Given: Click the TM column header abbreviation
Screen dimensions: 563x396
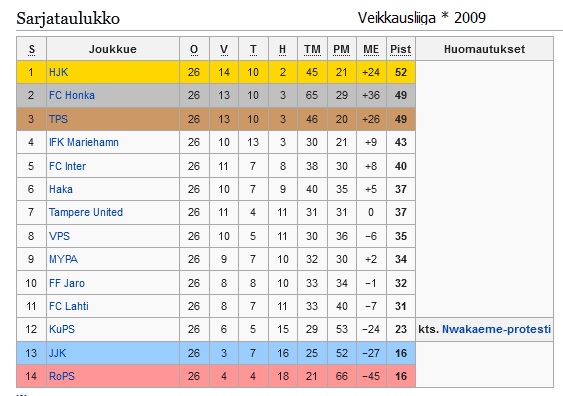Looking at the screenshot, I should coord(312,49).
